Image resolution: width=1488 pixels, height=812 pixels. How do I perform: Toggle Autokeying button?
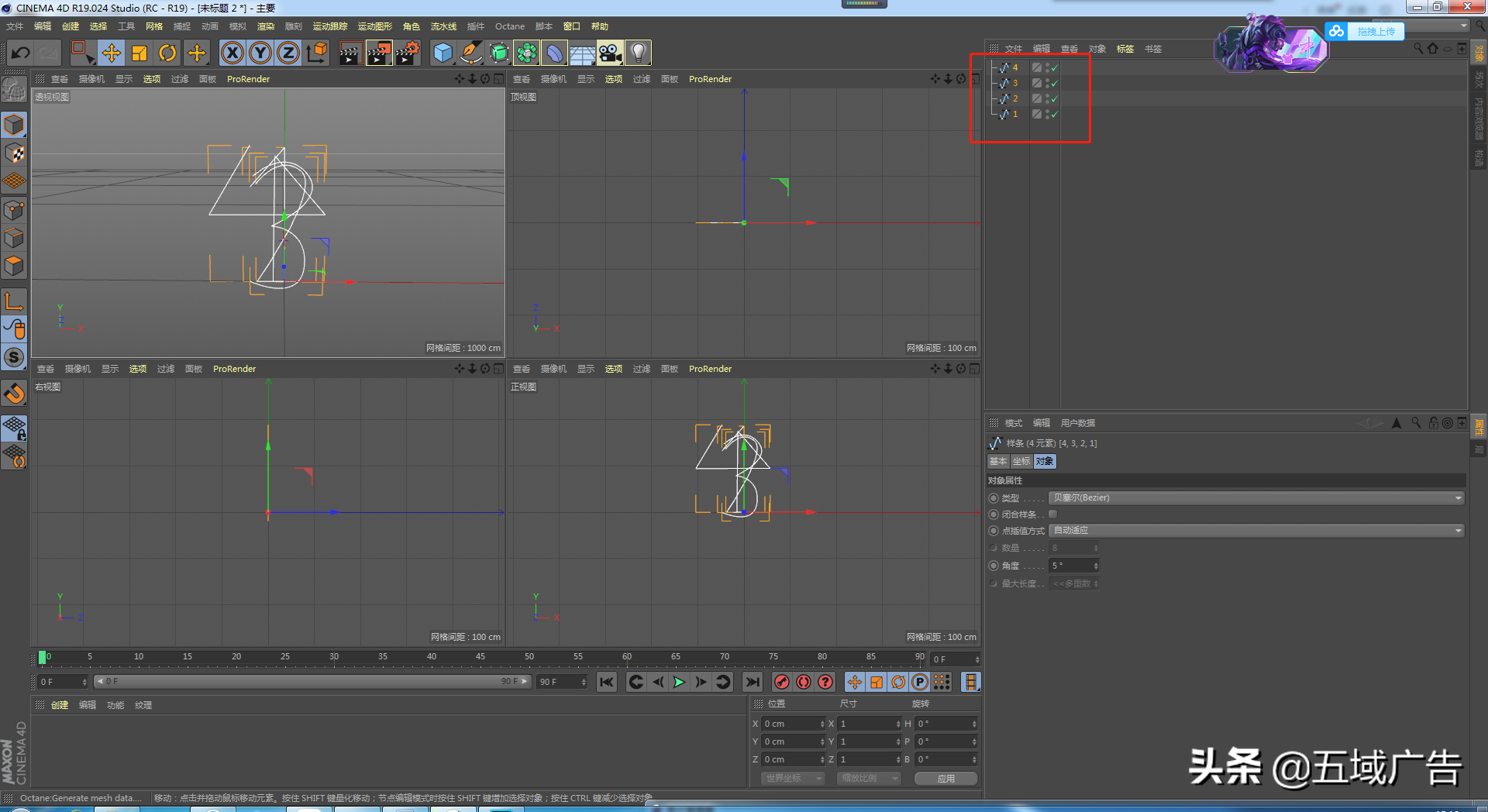(x=804, y=682)
